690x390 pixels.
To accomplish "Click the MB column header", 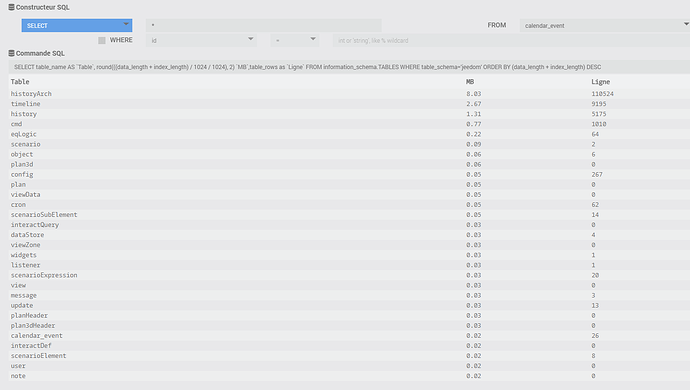I will (470, 82).
